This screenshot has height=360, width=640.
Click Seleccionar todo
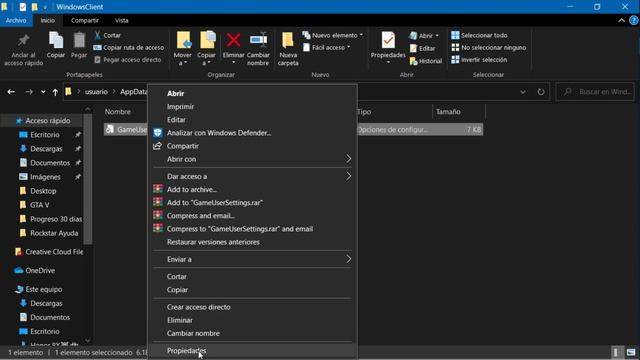pyautogui.click(x=479, y=35)
